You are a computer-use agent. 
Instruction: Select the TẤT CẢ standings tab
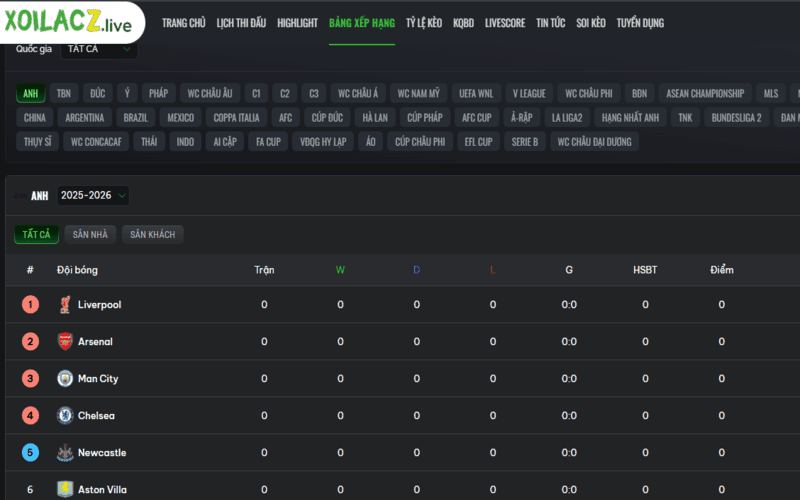tap(36, 235)
